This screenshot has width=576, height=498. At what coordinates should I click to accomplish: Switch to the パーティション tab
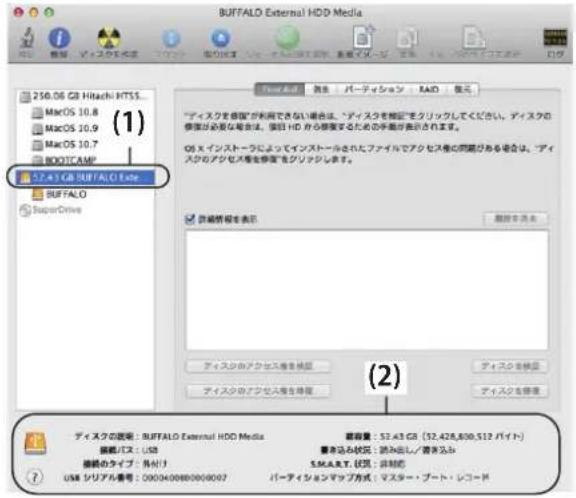374,89
